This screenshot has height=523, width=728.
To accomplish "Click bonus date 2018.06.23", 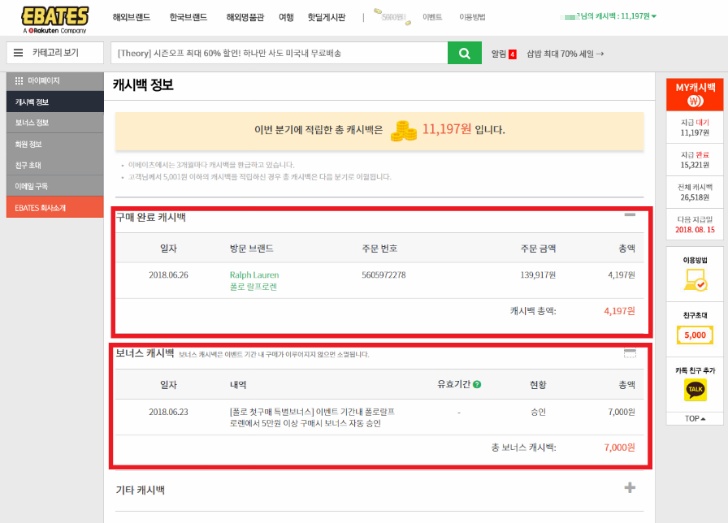I will point(169,412).
